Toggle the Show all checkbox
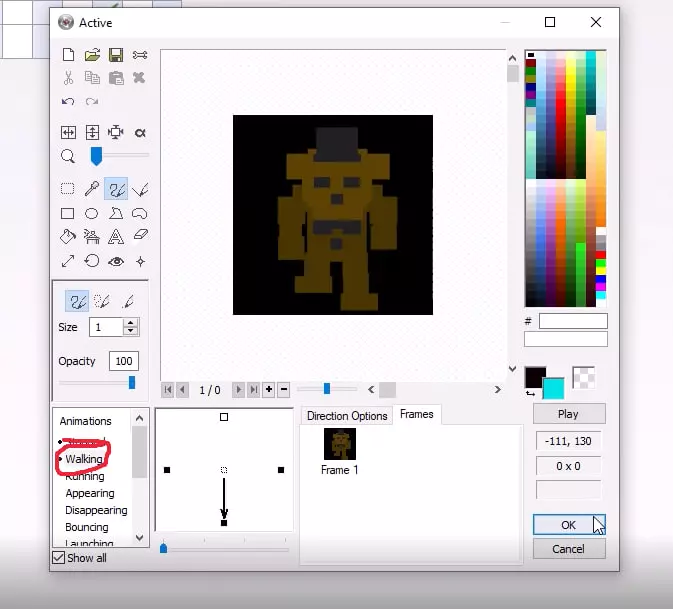 (58, 557)
